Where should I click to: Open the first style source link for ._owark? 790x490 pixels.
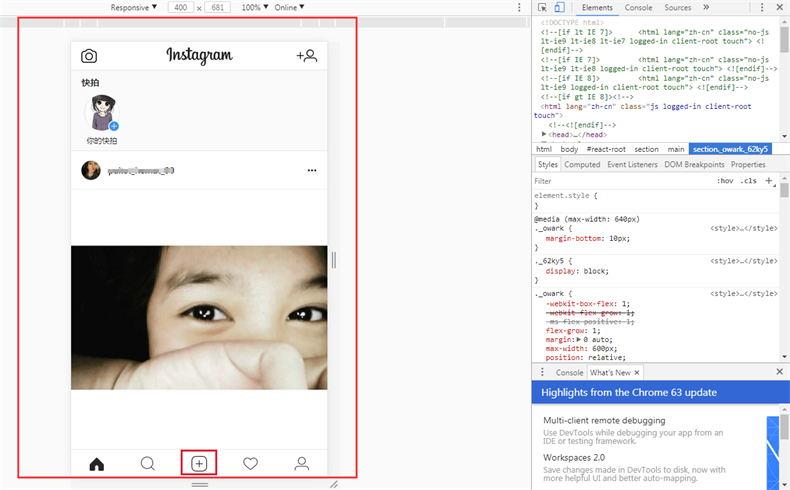point(744,228)
